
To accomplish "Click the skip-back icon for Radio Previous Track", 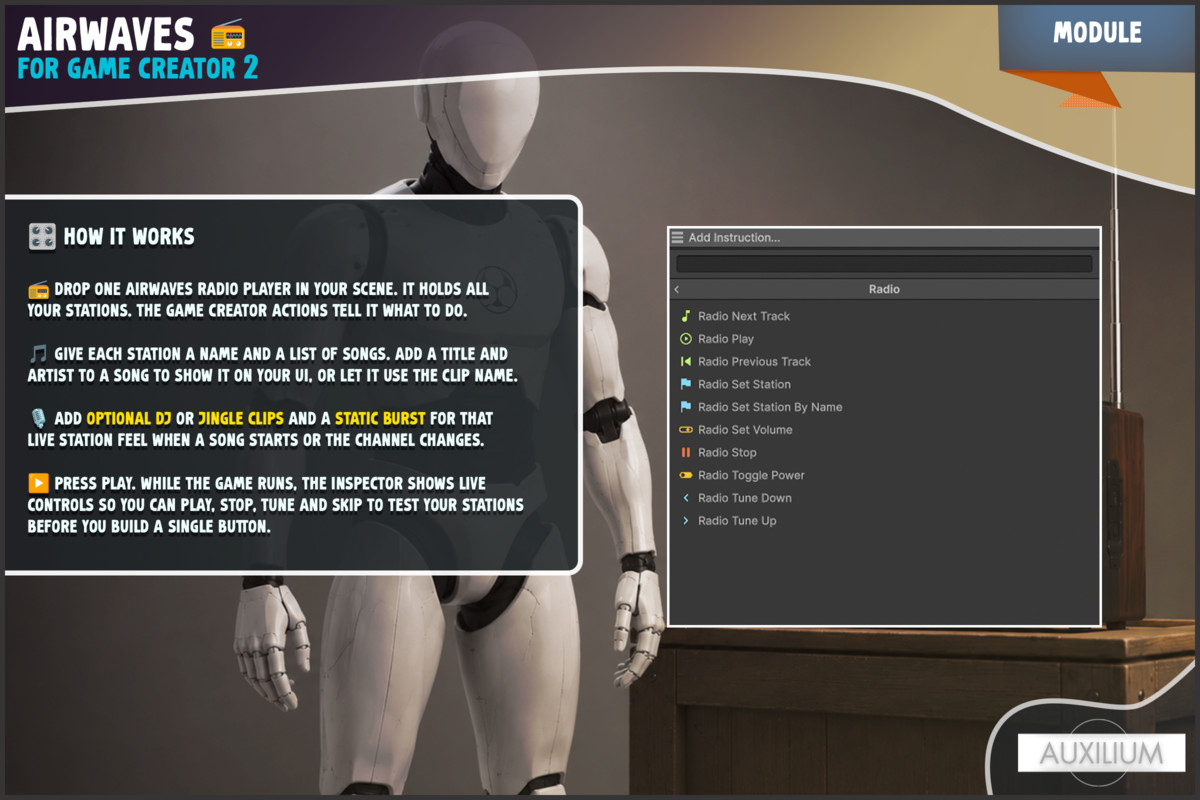I will click(686, 361).
